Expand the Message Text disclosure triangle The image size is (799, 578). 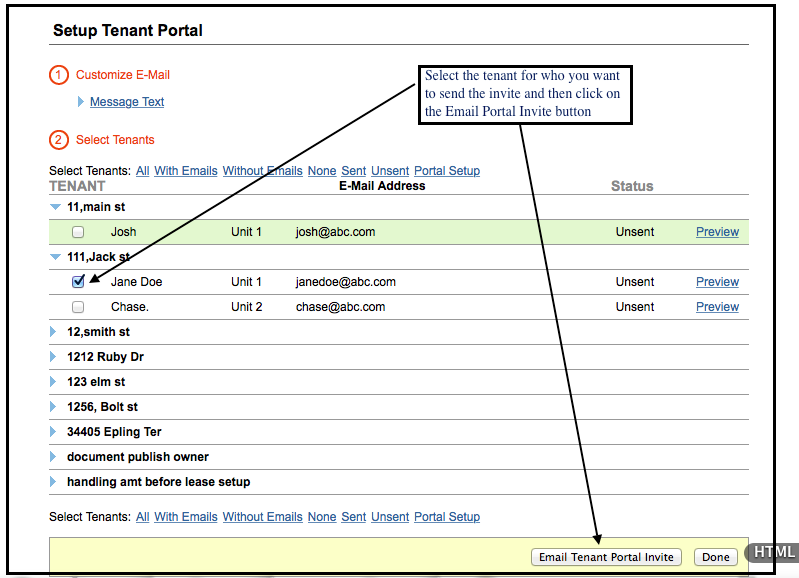[81, 101]
